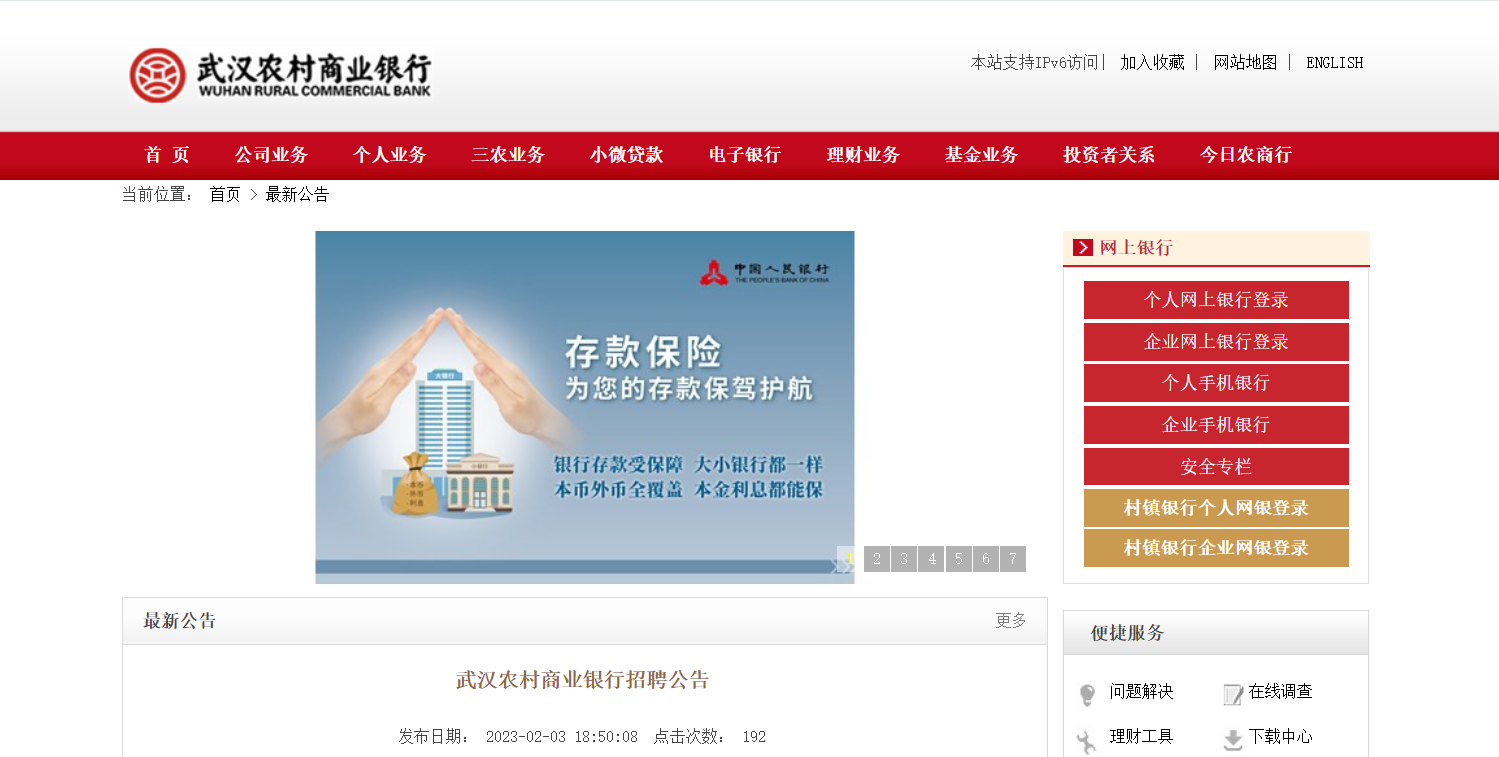Open the 网站地图 link
The image size is (1499, 757).
pos(1246,62)
